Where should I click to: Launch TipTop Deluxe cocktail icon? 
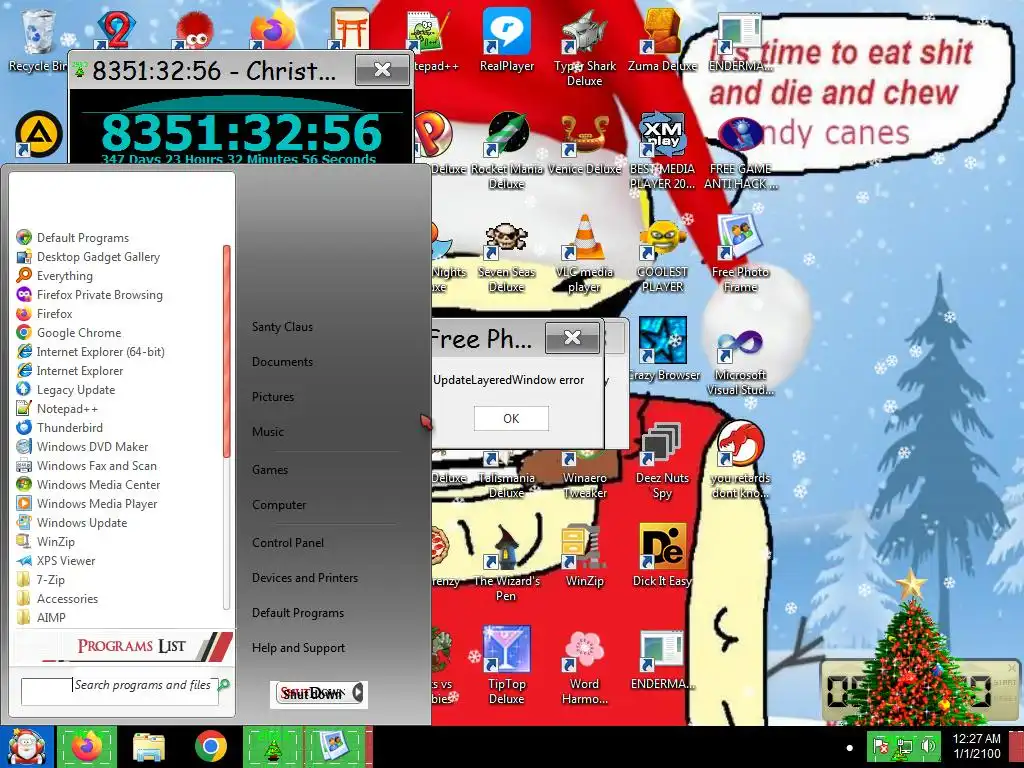click(507, 666)
